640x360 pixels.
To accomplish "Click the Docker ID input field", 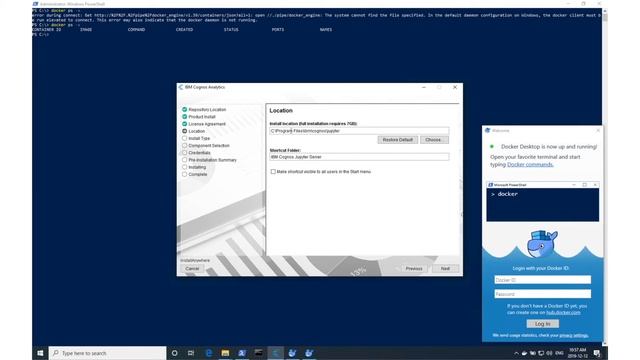I will coord(542,280).
